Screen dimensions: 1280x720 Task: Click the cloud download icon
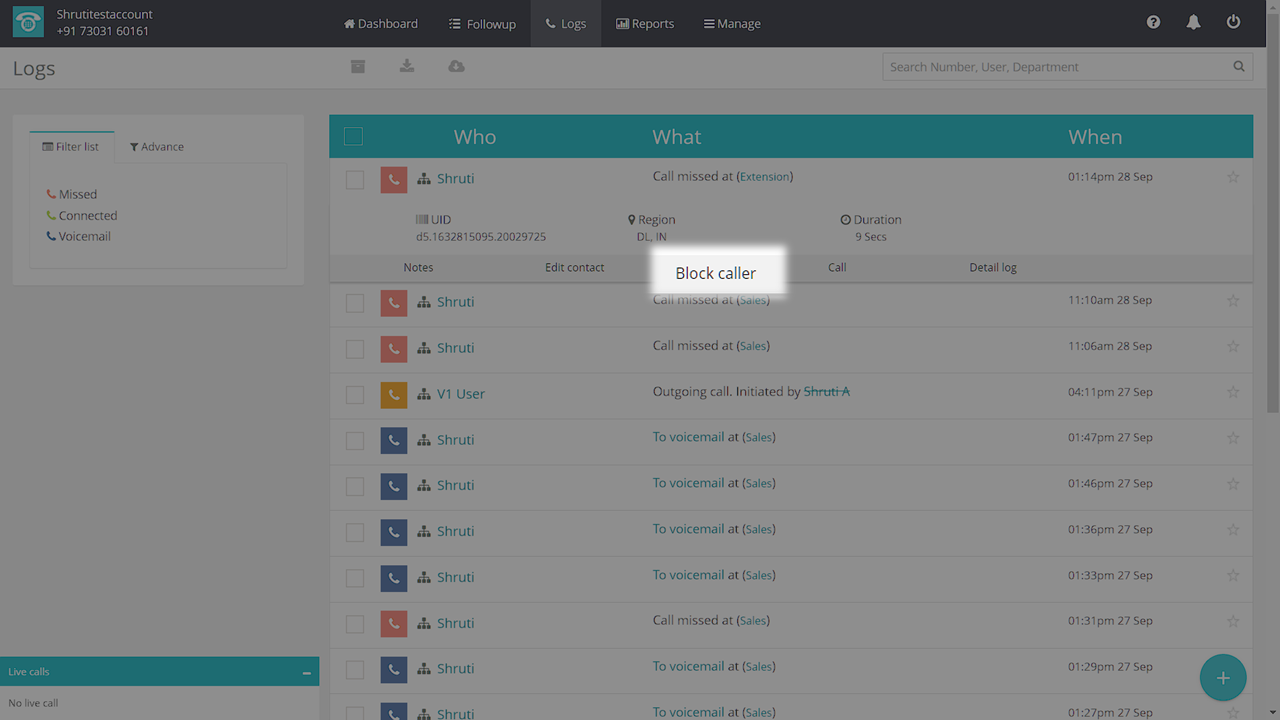click(456, 66)
